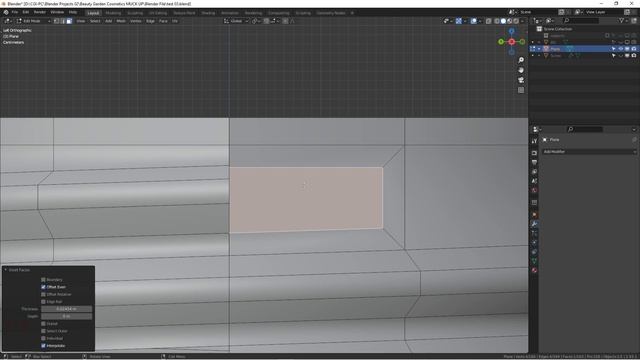Click the blue Z axis gizmo ball
Viewport: 640px width, 360px height.
point(511,31)
